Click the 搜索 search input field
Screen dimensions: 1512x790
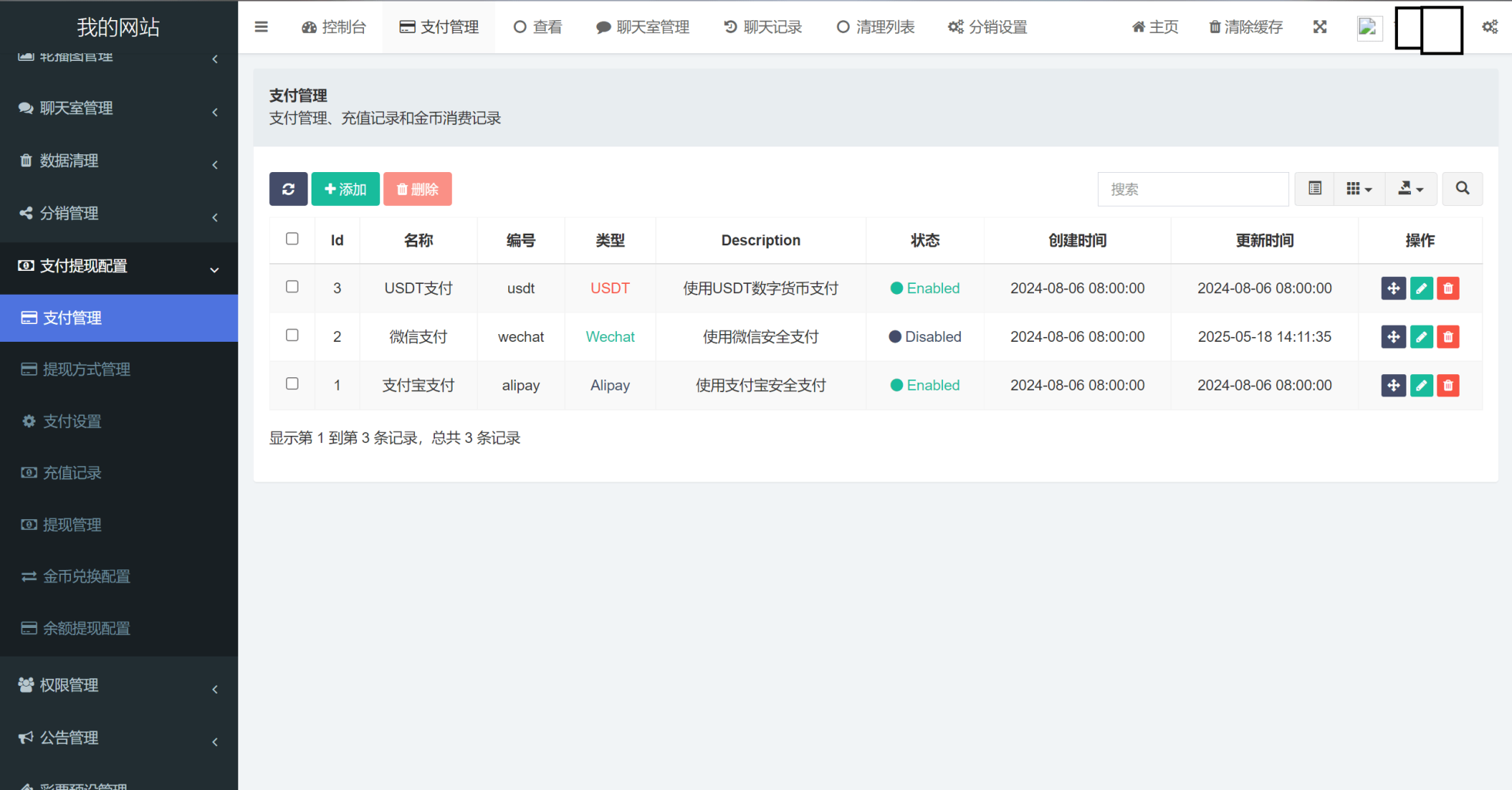[x=1193, y=189]
